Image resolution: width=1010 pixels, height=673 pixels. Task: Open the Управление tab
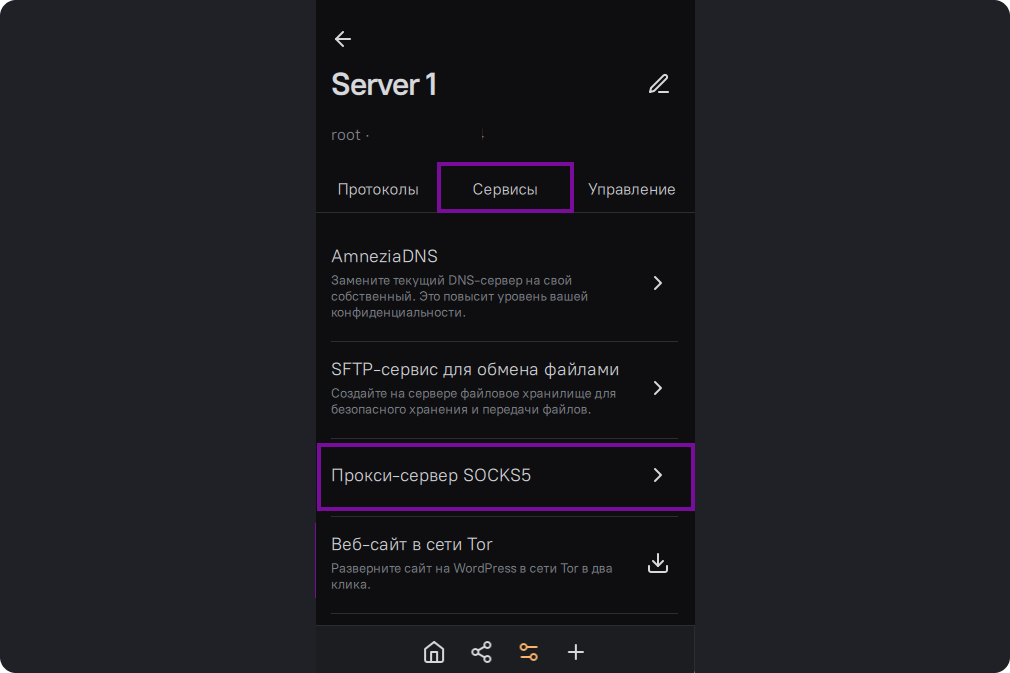tap(631, 189)
